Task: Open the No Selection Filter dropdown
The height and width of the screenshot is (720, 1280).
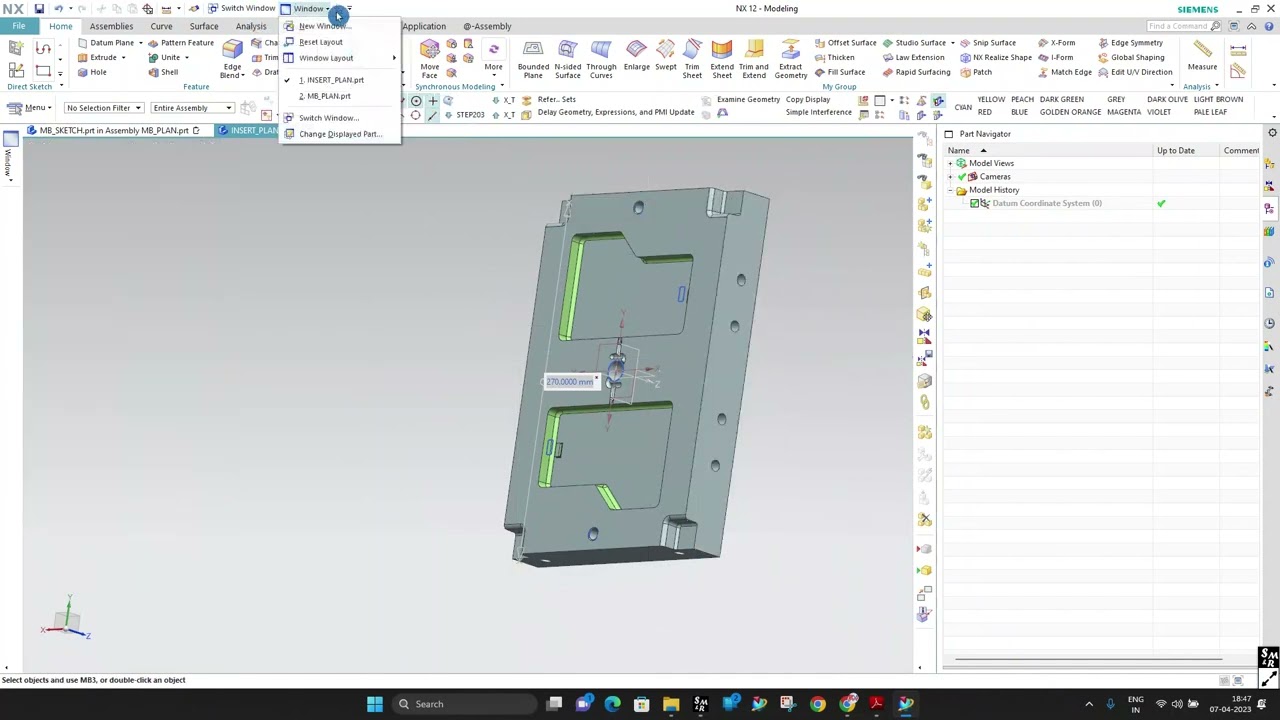Action: 104,108
